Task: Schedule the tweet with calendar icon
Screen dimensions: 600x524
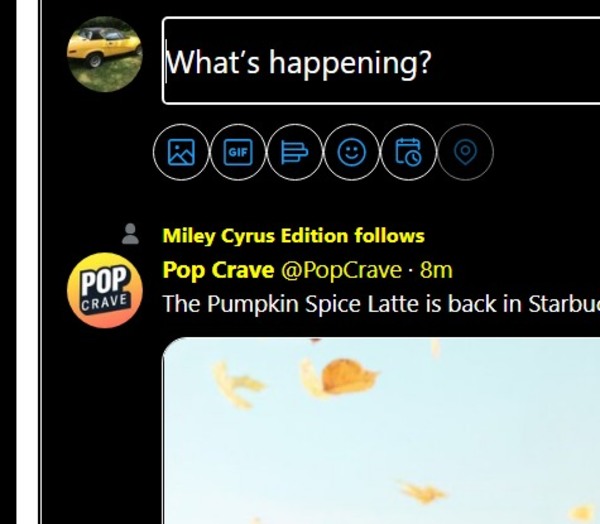Action: (408, 152)
